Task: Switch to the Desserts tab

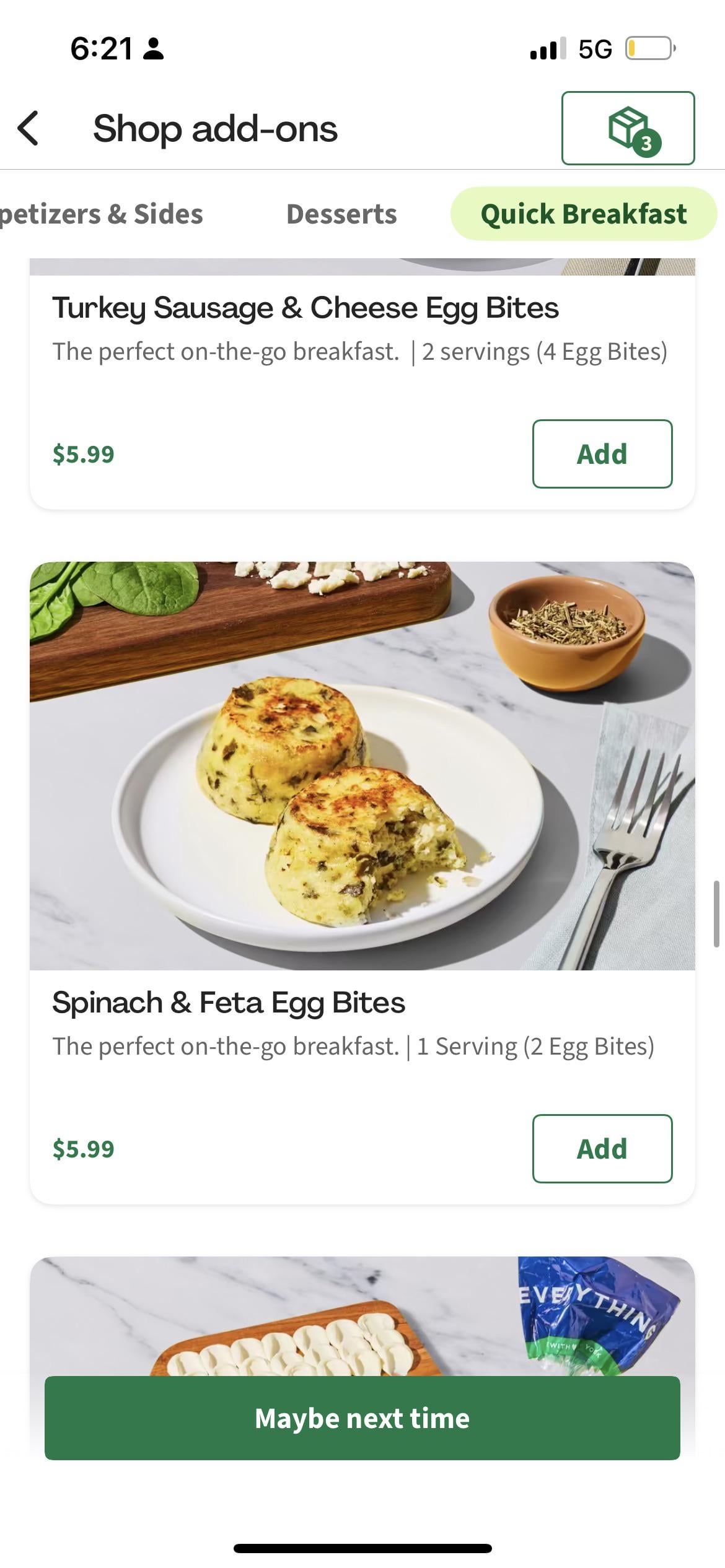Action: pos(341,214)
